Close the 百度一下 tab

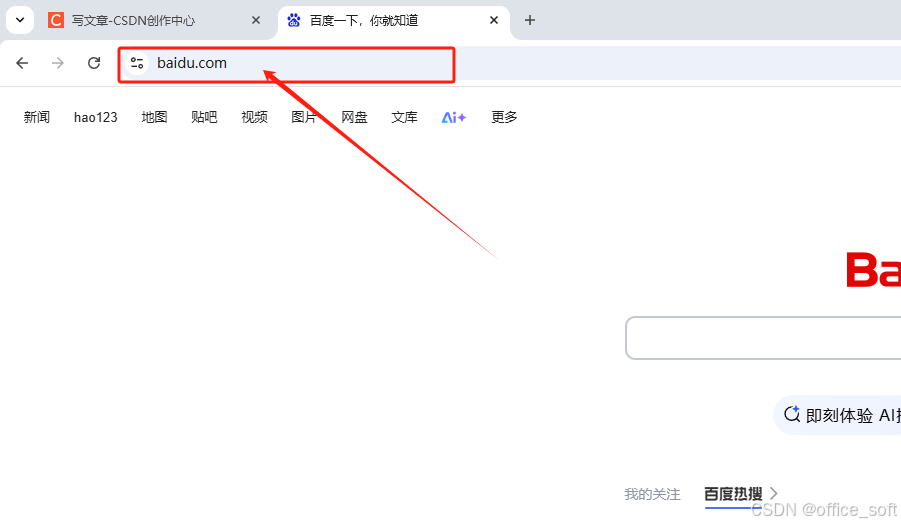[494, 20]
